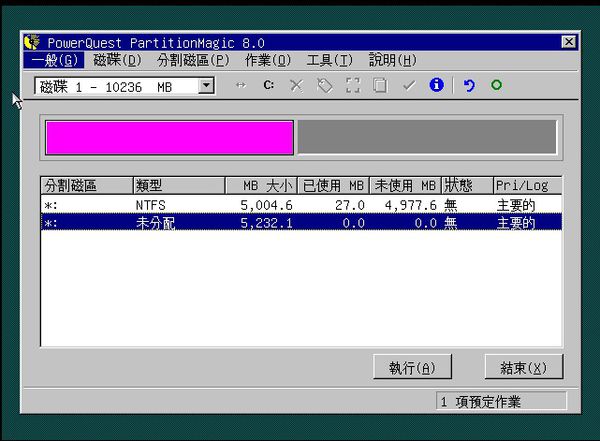Open the 一般(G) menu

coord(54,60)
